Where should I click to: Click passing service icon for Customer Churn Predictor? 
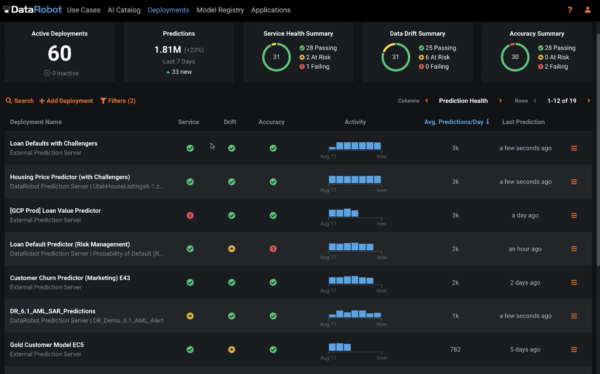pyautogui.click(x=190, y=283)
